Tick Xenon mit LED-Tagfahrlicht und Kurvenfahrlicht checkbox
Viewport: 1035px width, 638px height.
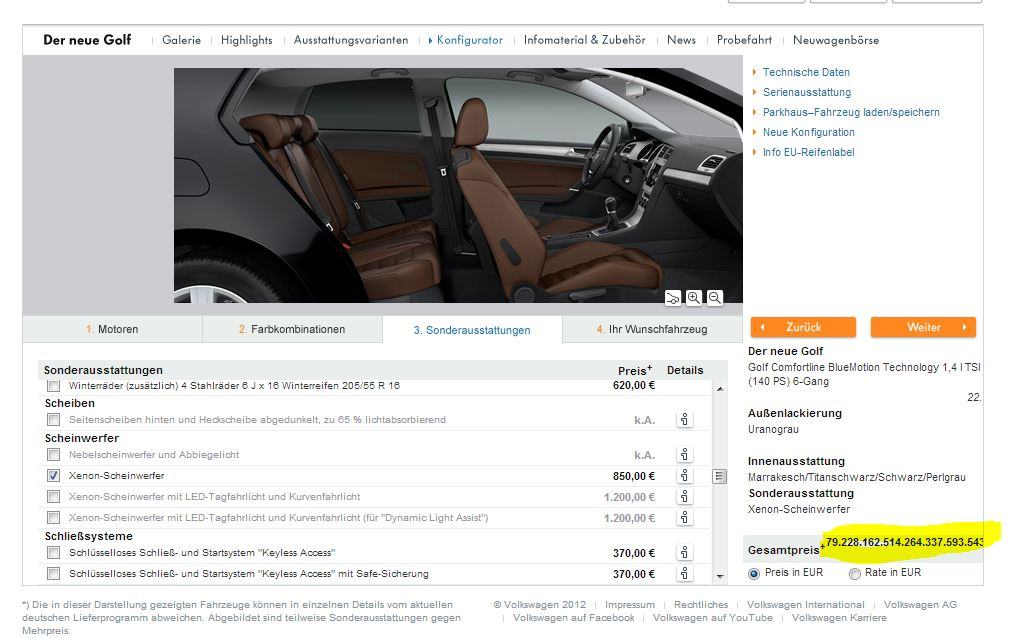click(53, 497)
